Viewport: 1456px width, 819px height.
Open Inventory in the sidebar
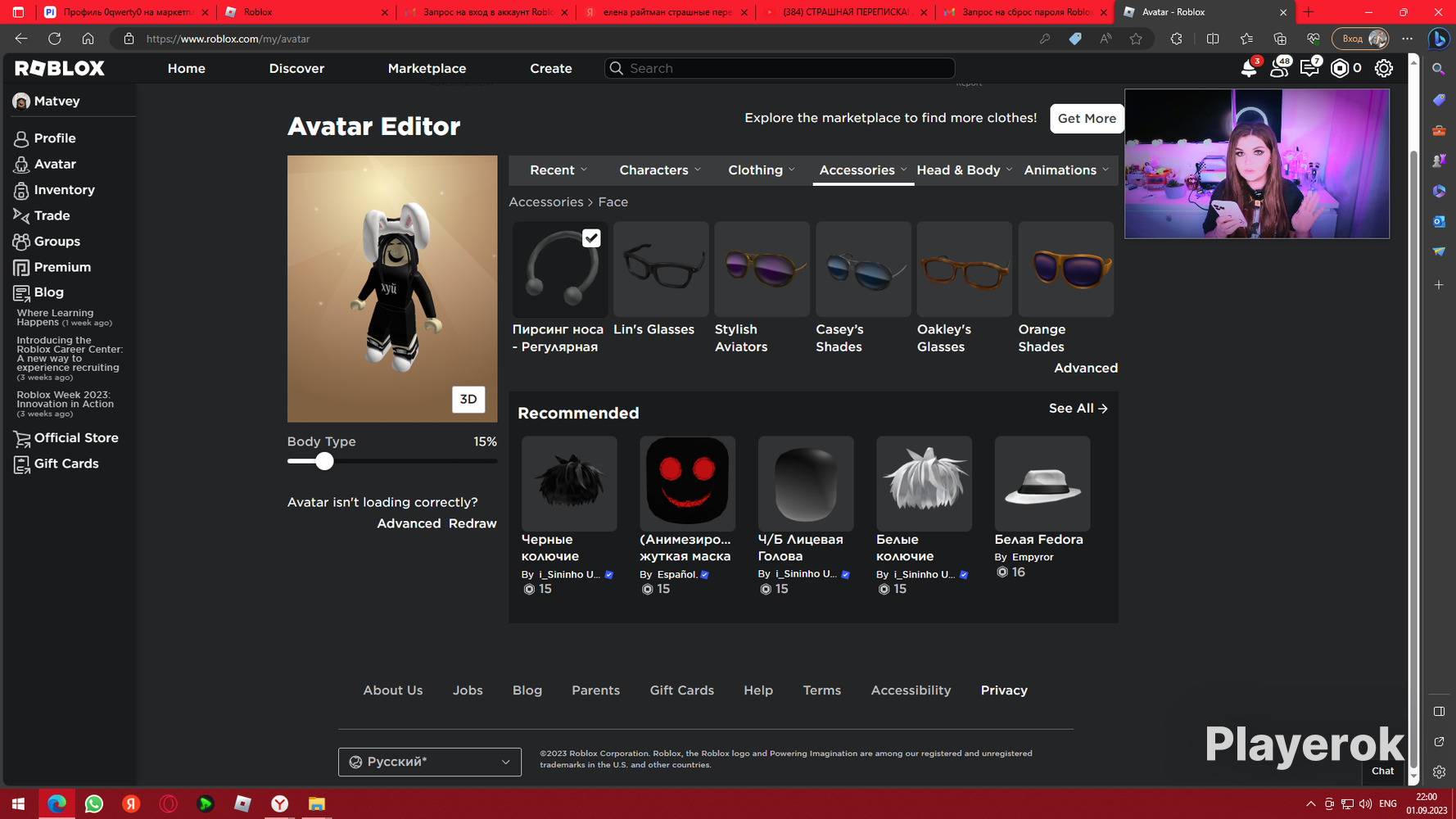pyautogui.click(x=54, y=190)
